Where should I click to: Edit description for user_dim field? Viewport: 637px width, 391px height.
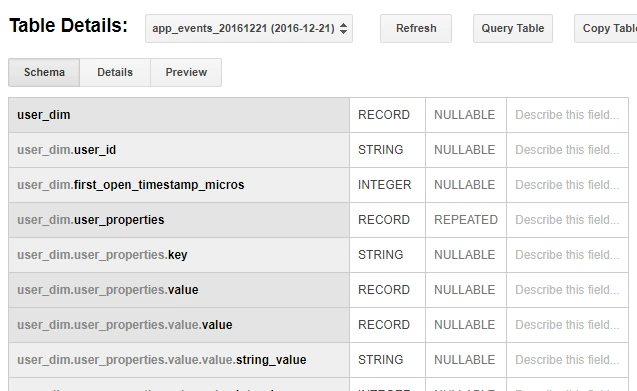pyautogui.click(x=567, y=115)
